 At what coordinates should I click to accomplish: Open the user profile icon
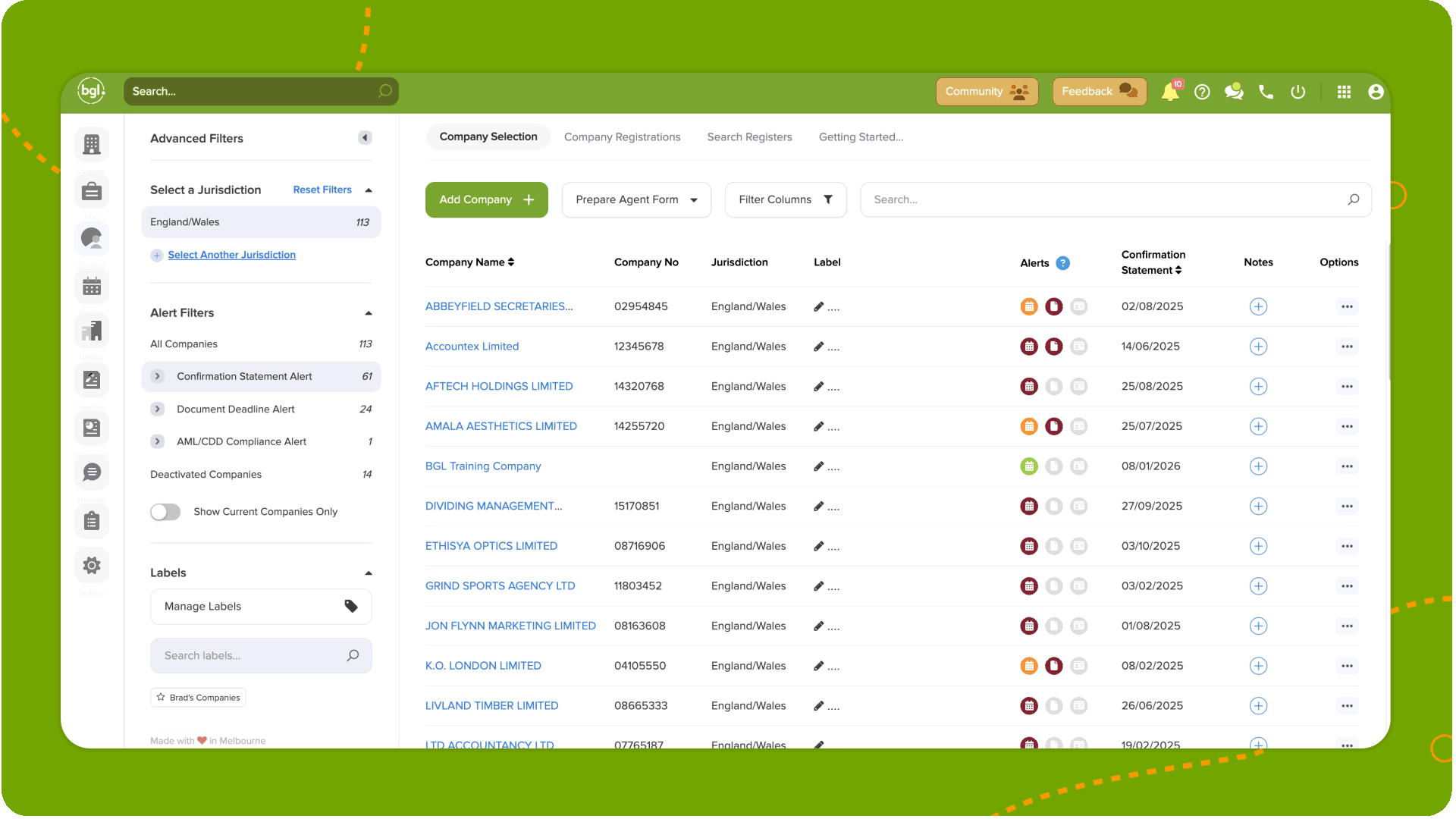pyautogui.click(x=1376, y=92)
